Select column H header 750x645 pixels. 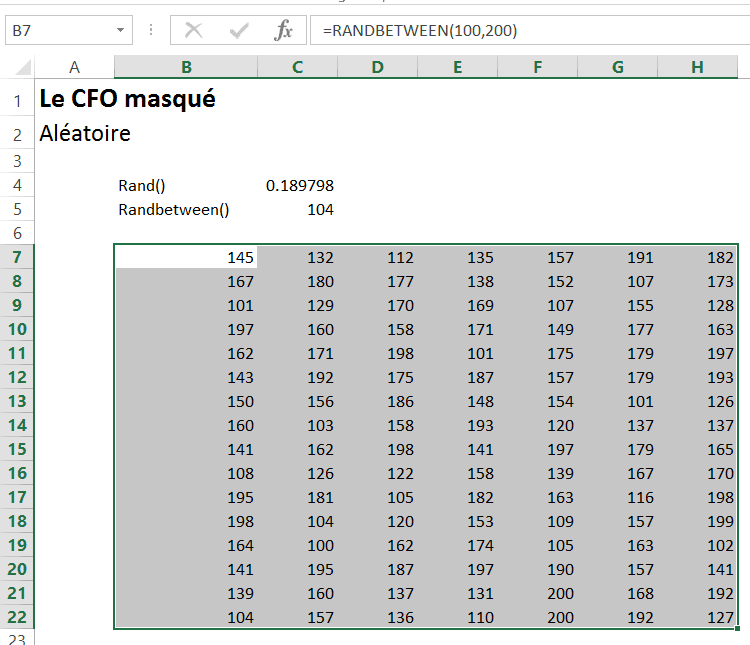coord(697,67)
